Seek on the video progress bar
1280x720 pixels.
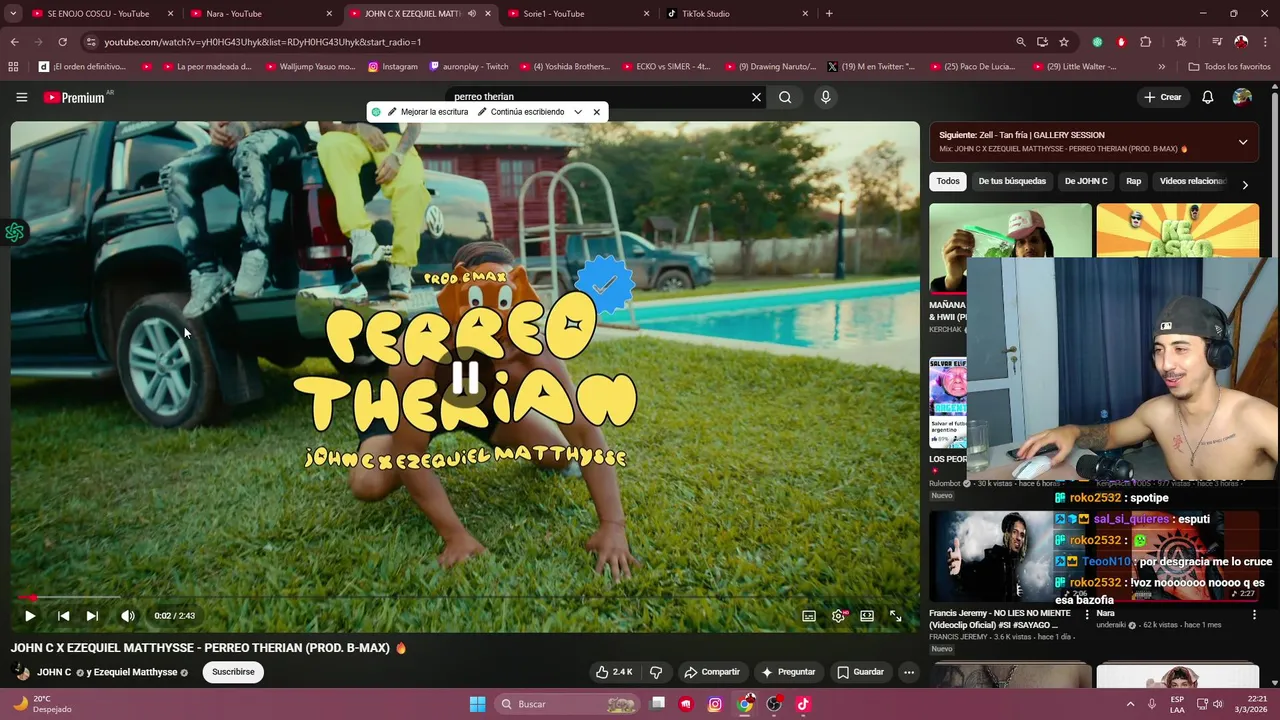click(x=465, y=598)
